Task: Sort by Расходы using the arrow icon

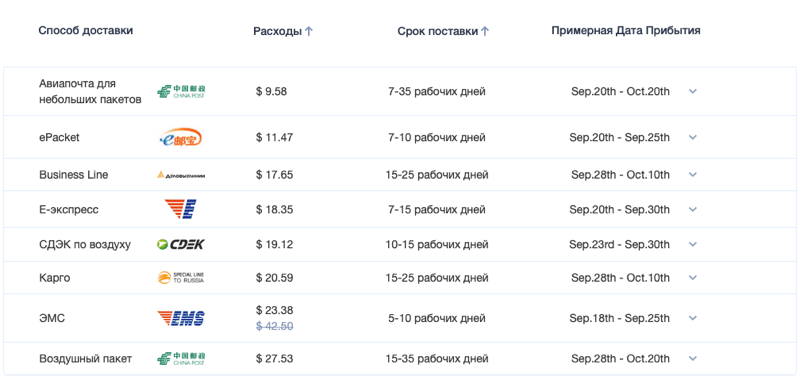Action: [308, 31]
